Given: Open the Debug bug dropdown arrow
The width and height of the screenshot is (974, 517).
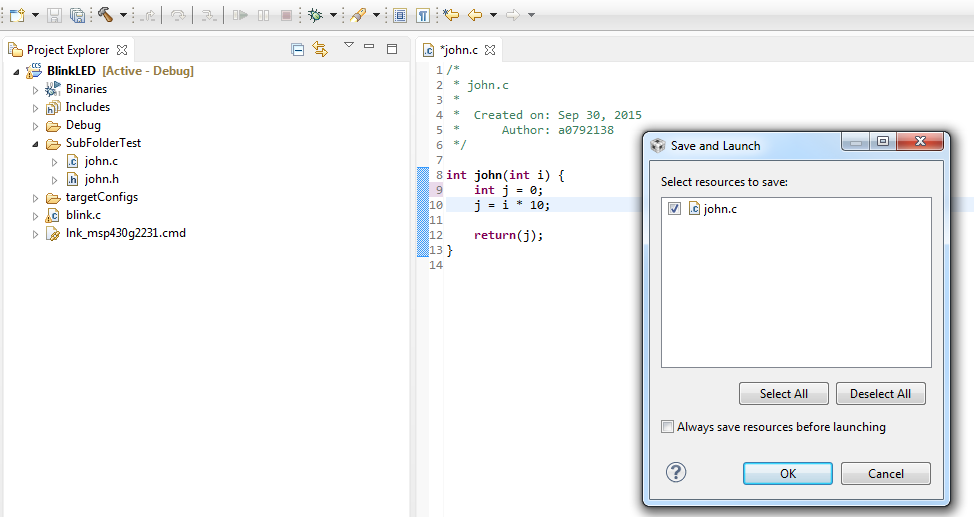Looking at the screenshot, I should [x=334, y=16].
